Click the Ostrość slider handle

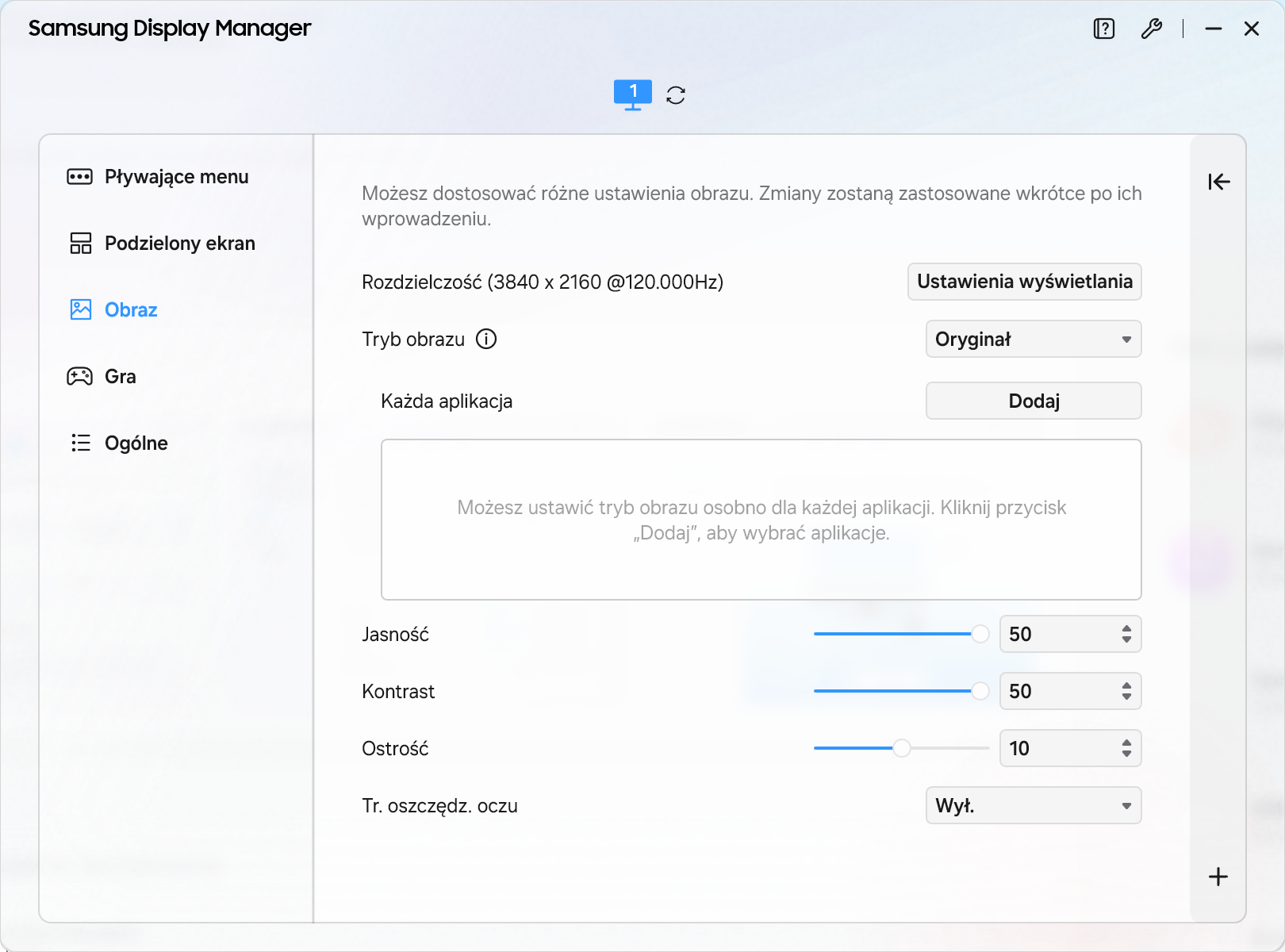coord(902,748)
